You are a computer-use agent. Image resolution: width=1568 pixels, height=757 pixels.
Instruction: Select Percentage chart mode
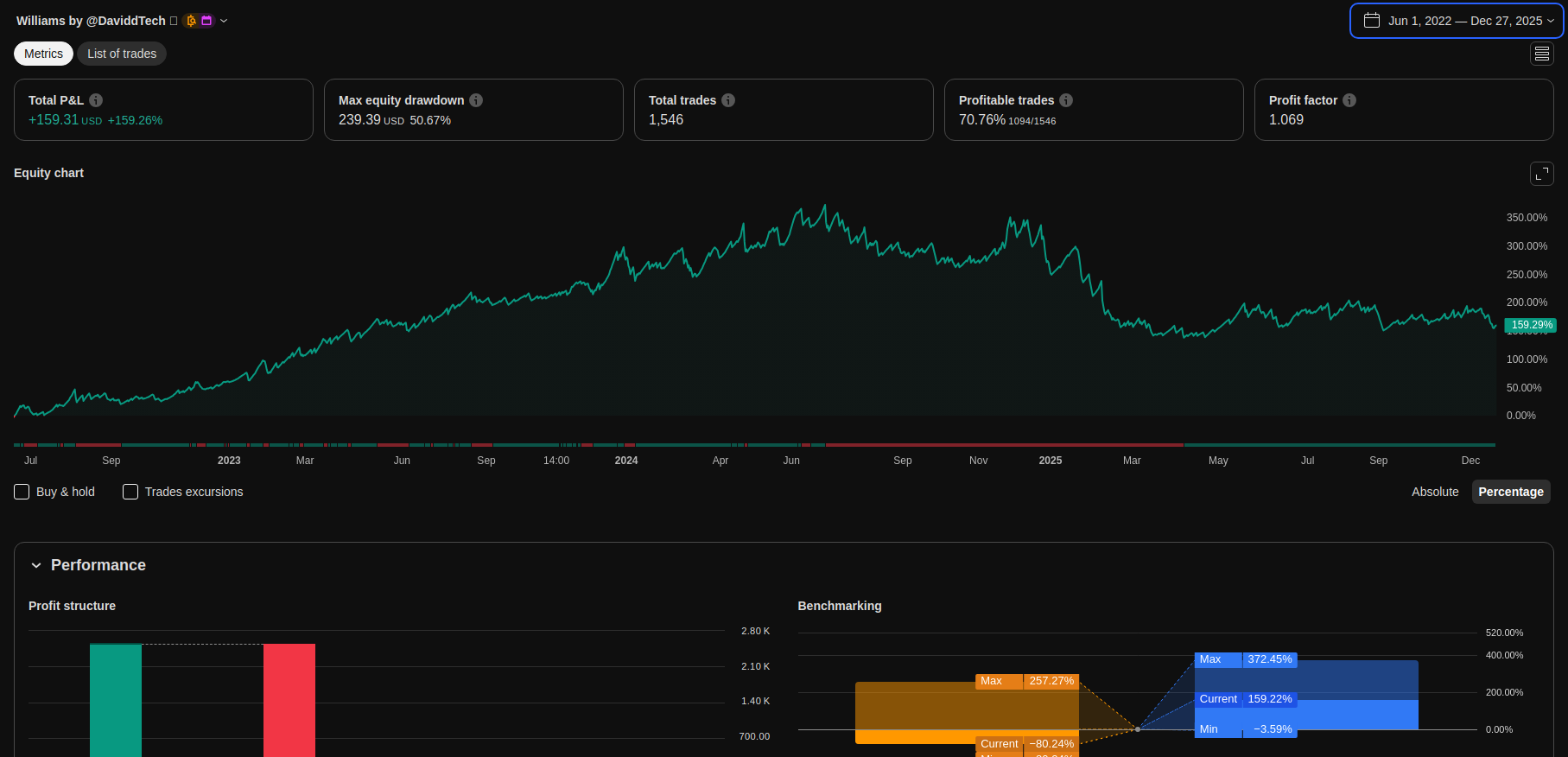coord(1510,492)
